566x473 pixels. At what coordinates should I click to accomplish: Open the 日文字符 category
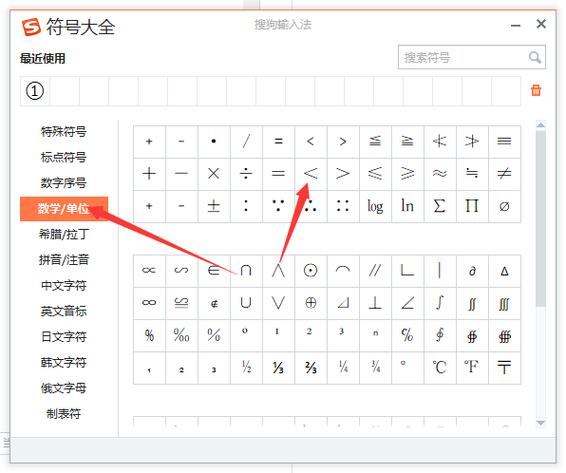(x=64, y=337)
